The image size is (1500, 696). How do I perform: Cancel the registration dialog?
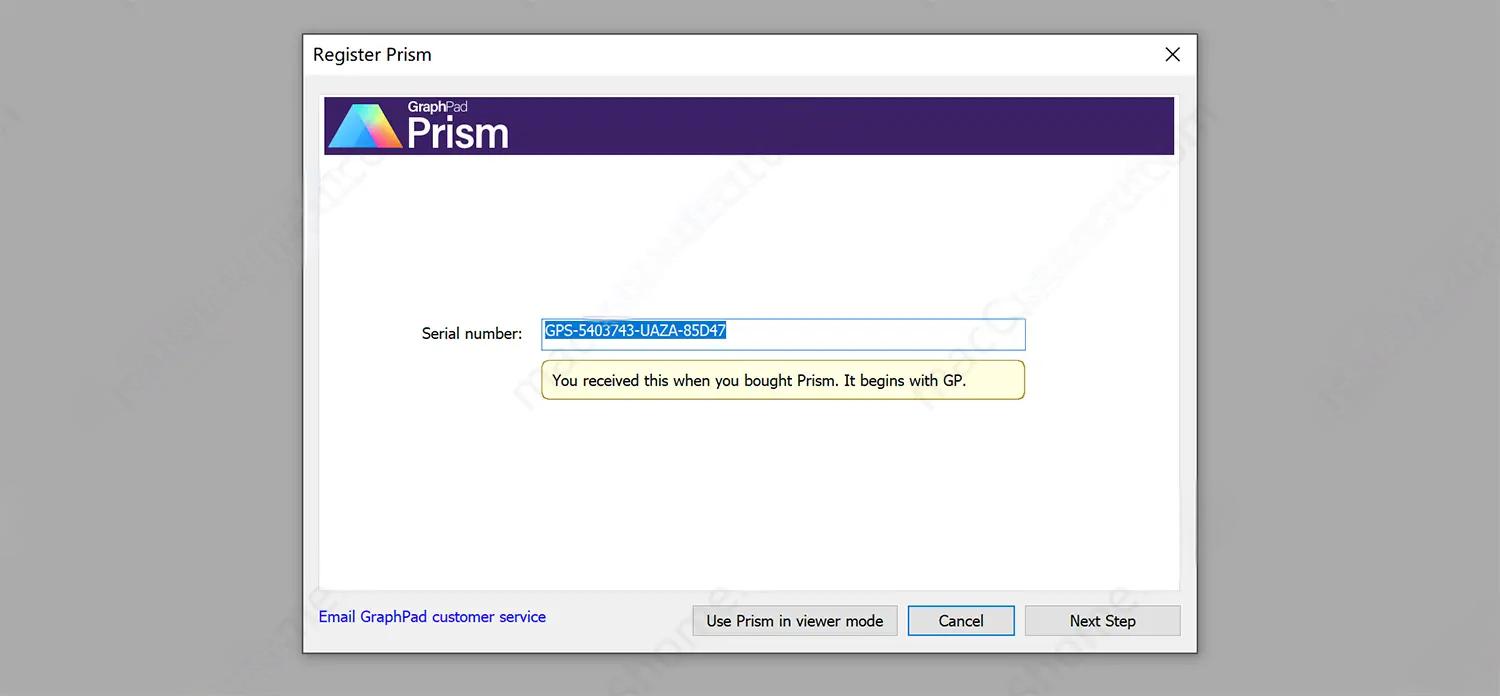click(x=961, y=621)
